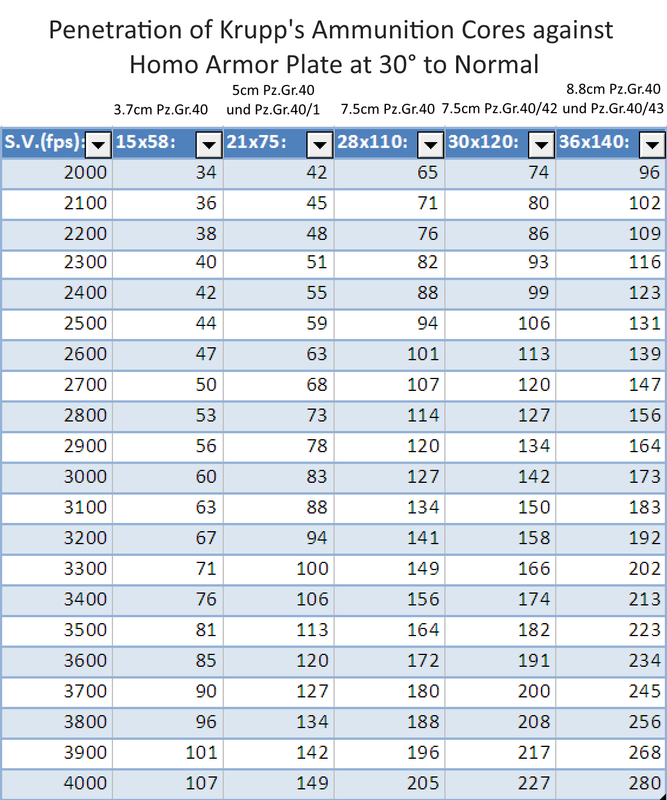667x800 pixels.
Task: Select 21x75 value 78 in row 2900
Action: (x=279, y=447)
